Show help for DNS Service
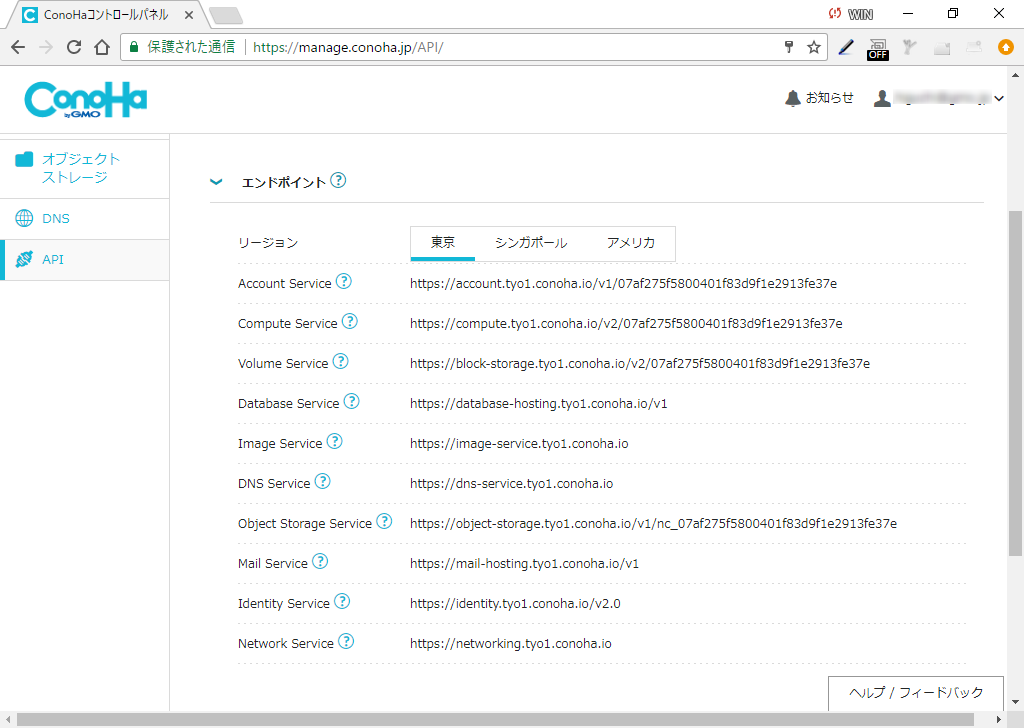 click(323, 481)
